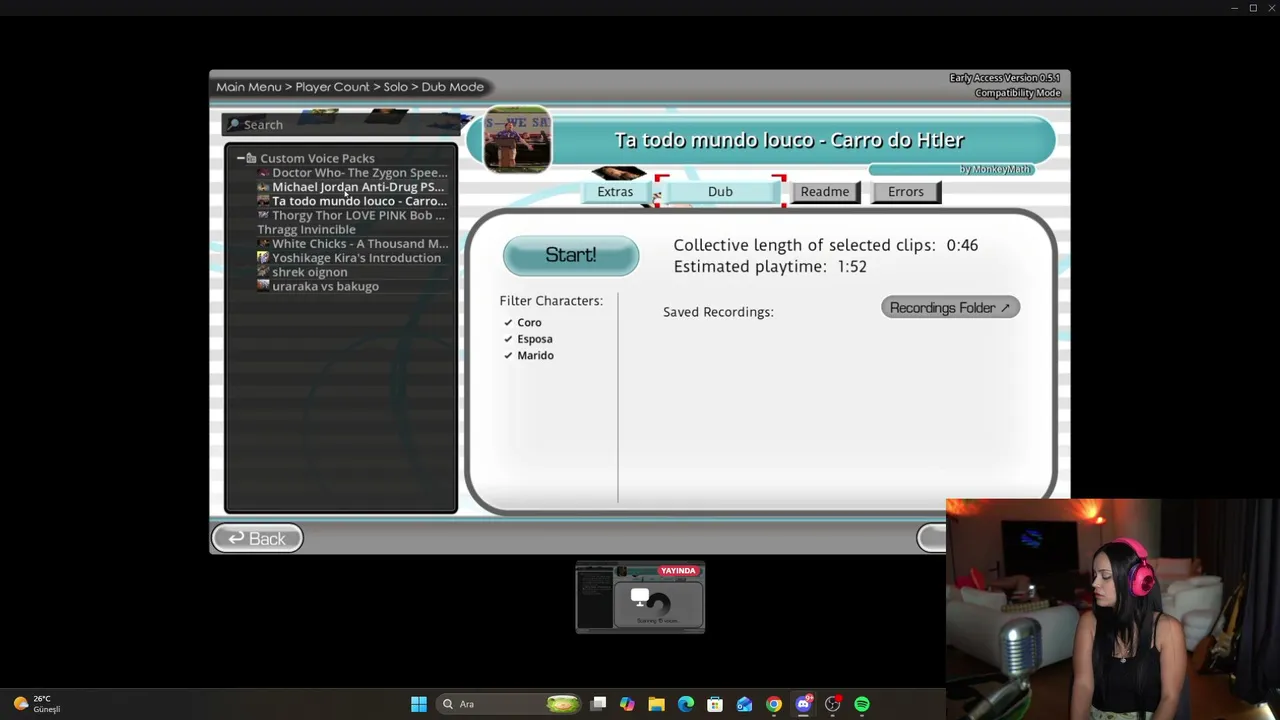This screenshot has width=1280, height=720.
Task: Focus the voice pack Search field
Action: (340, 125)
